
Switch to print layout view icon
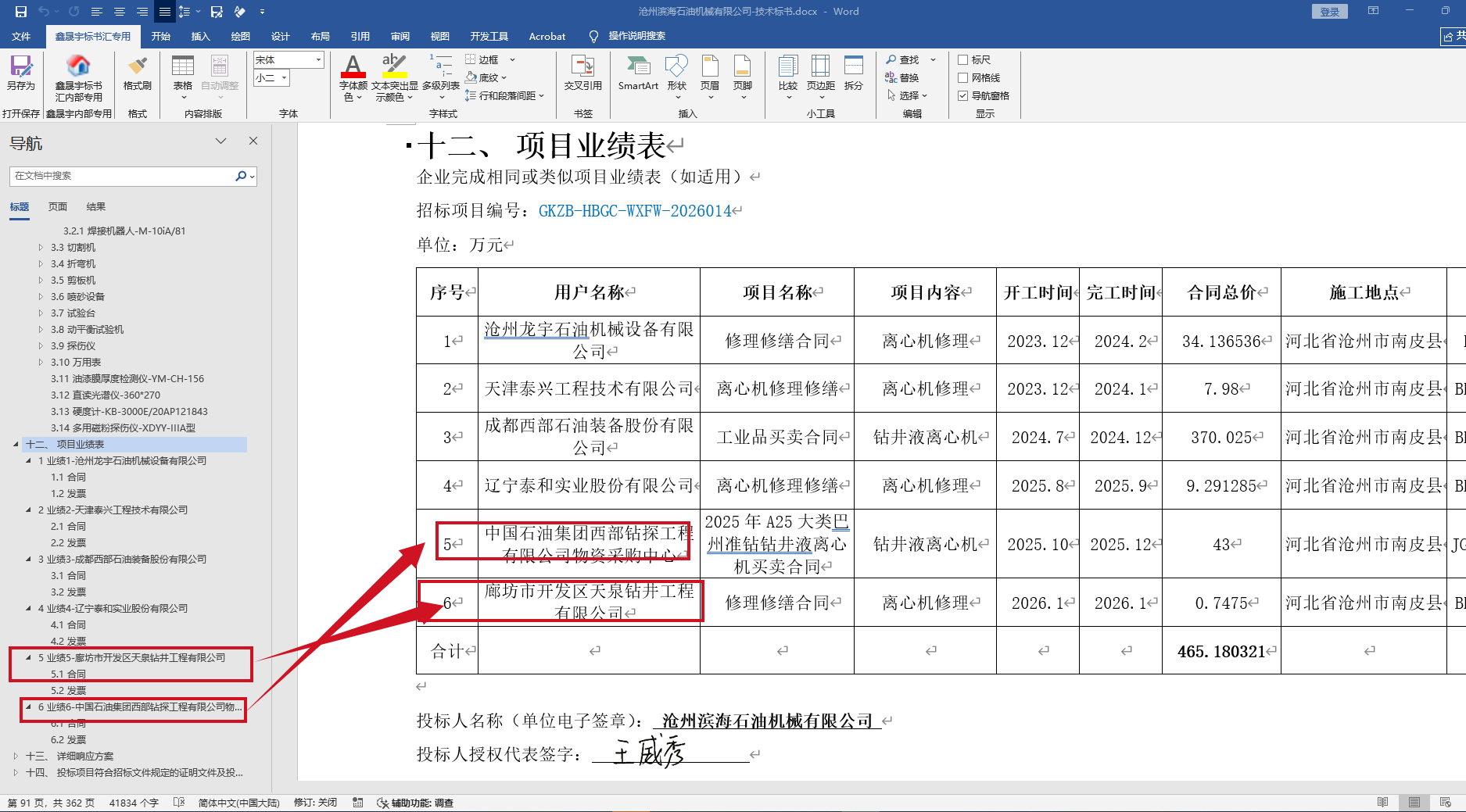(x=1414, y=803)
